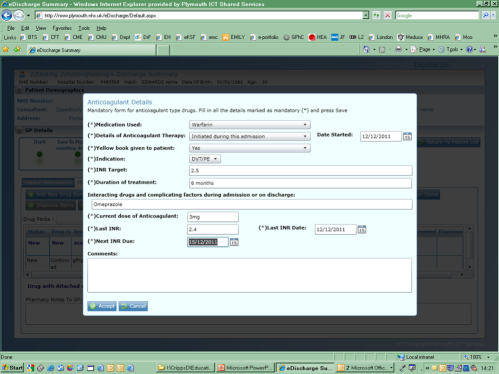Click the Current dose of Anticoagulant field
This screenshot has width=499, height=374.
(213, 217)
